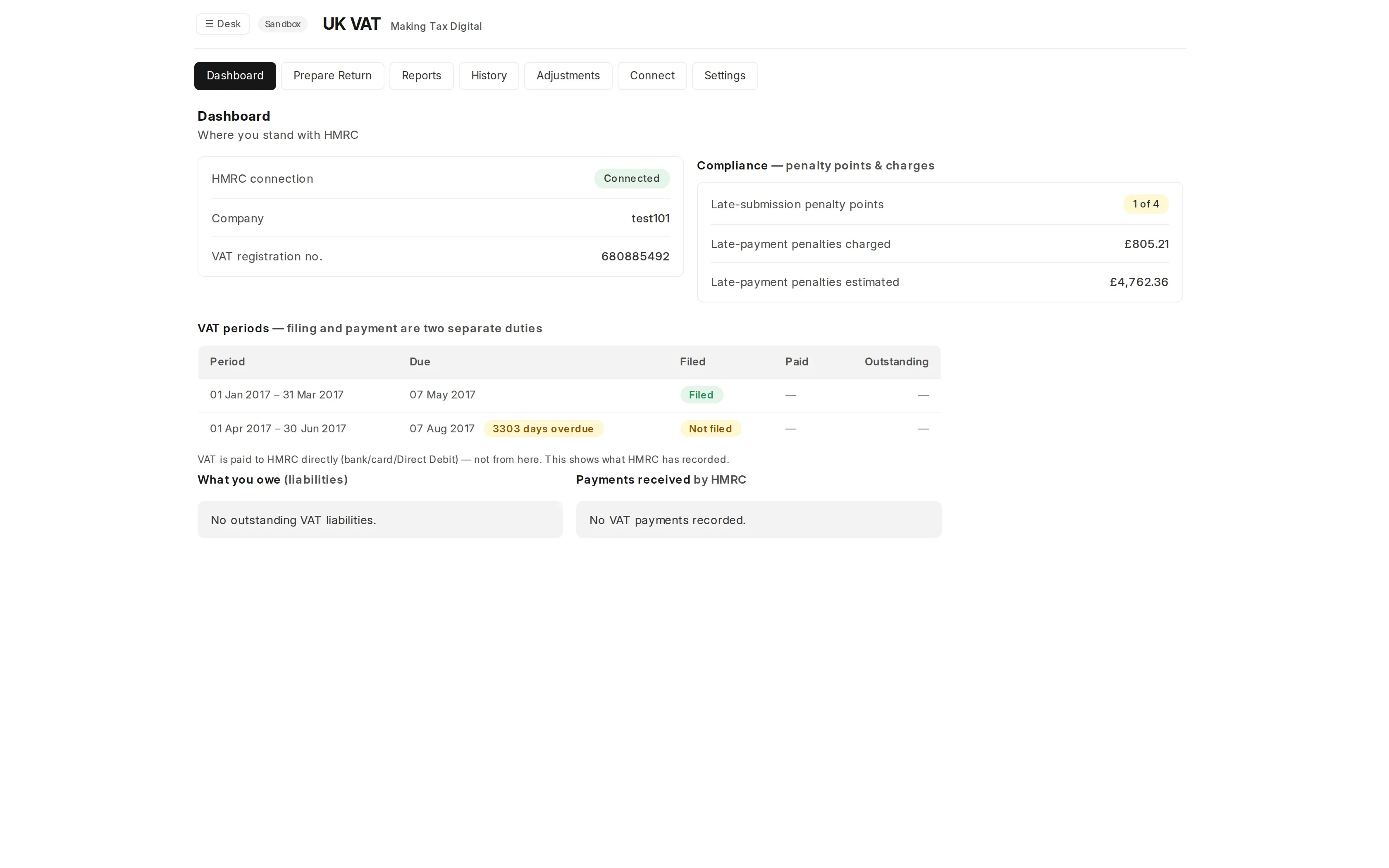1389x868 pixels.
Task: Click the Sandbox environment badge
Action: [x=282, y=24]
